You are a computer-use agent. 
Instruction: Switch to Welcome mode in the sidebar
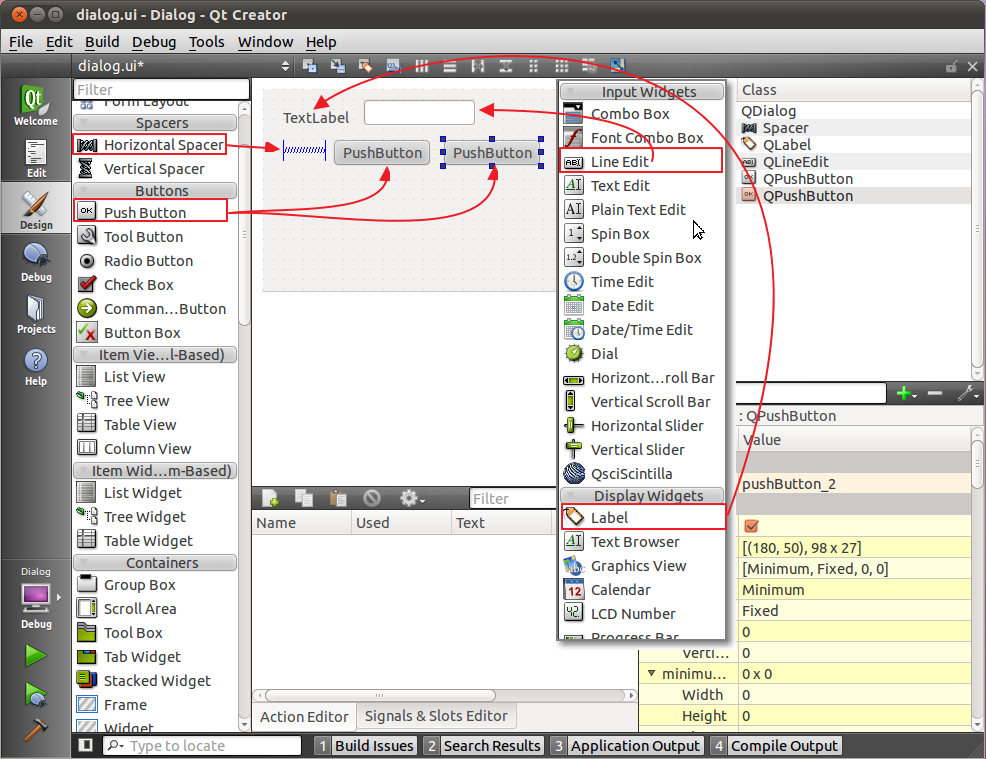coord(35,105)
